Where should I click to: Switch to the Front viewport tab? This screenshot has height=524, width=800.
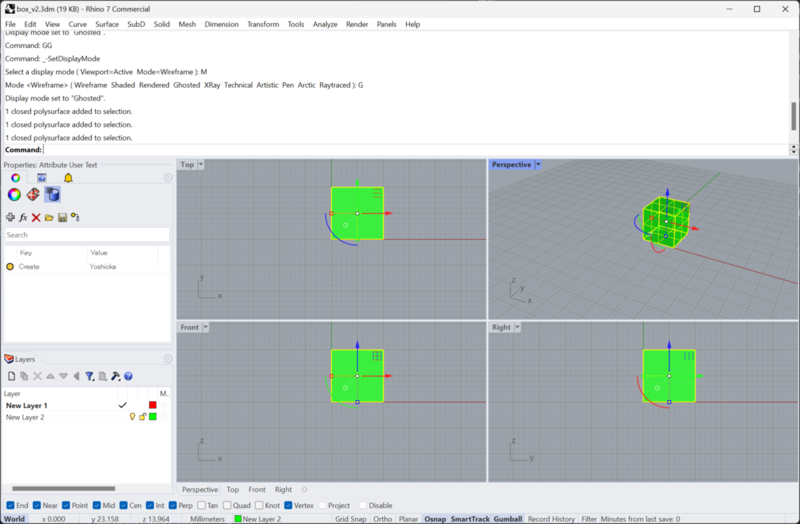pyautogui.click(x=257, y=489)
